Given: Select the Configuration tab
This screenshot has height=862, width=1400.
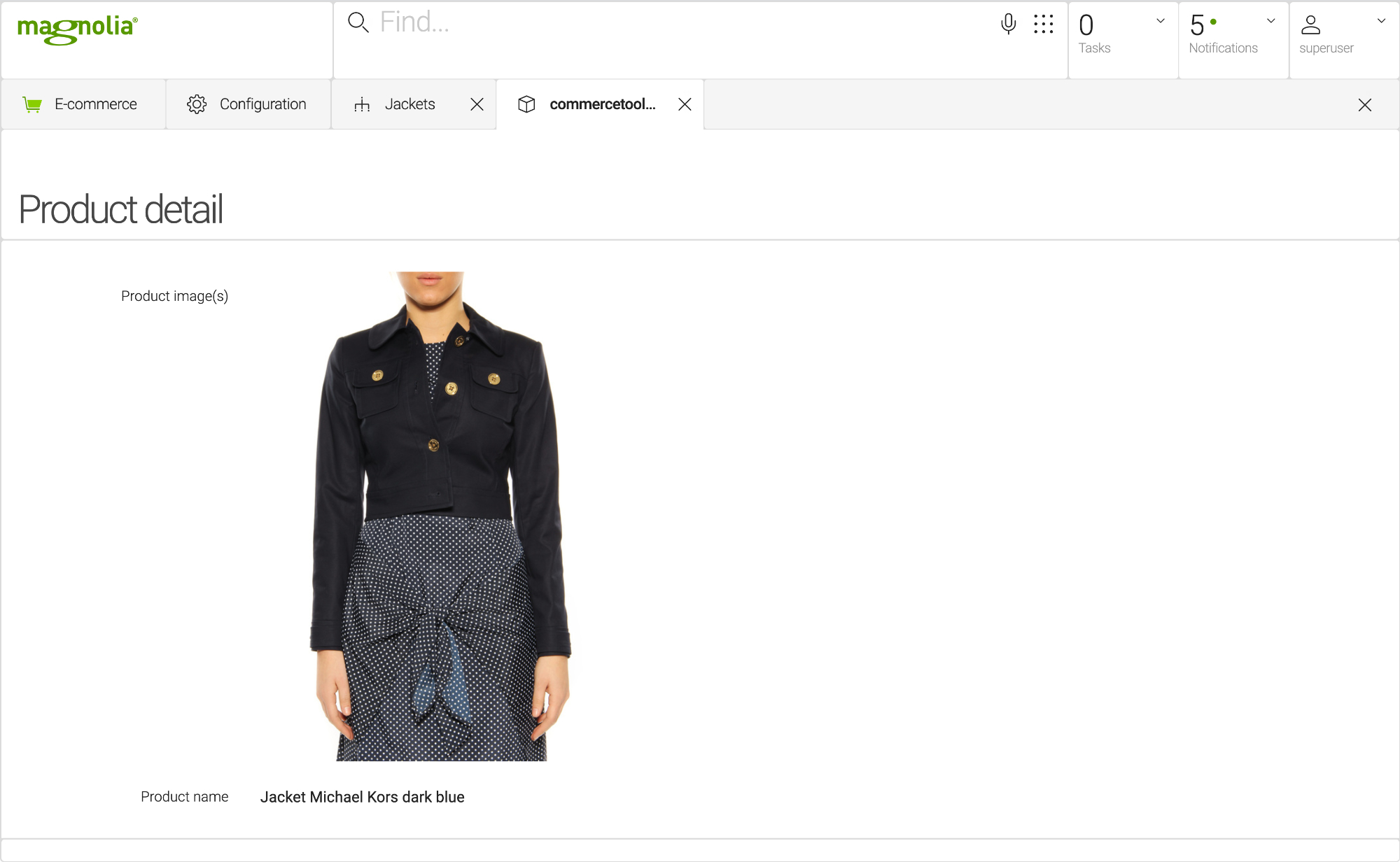Looking at the screenshot, I should tap(247, 104).
